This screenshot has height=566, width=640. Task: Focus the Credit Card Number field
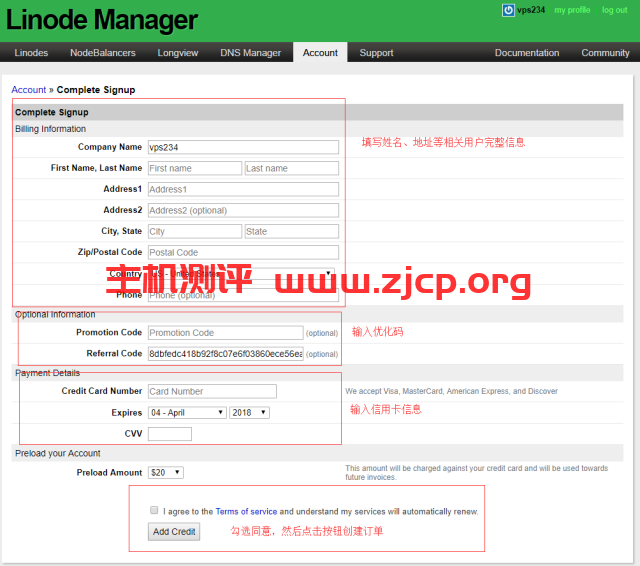coord(212,391)
